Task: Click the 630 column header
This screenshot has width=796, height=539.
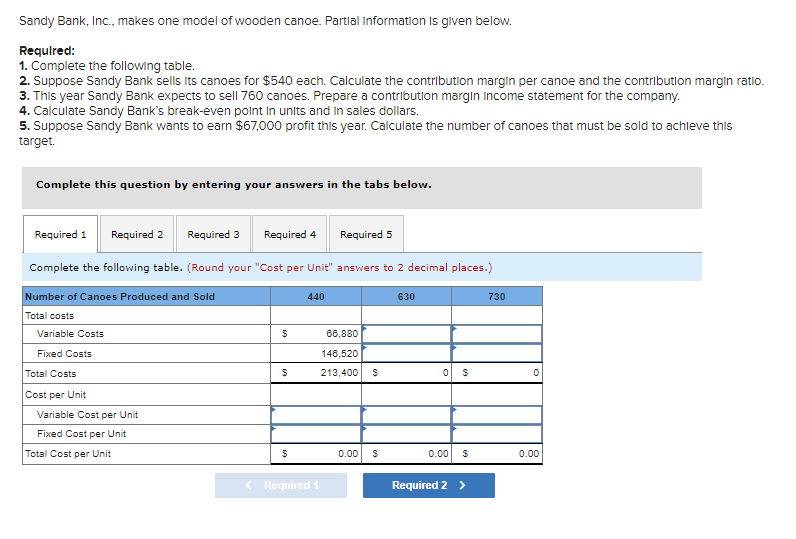Action: (x=406, y=296)
